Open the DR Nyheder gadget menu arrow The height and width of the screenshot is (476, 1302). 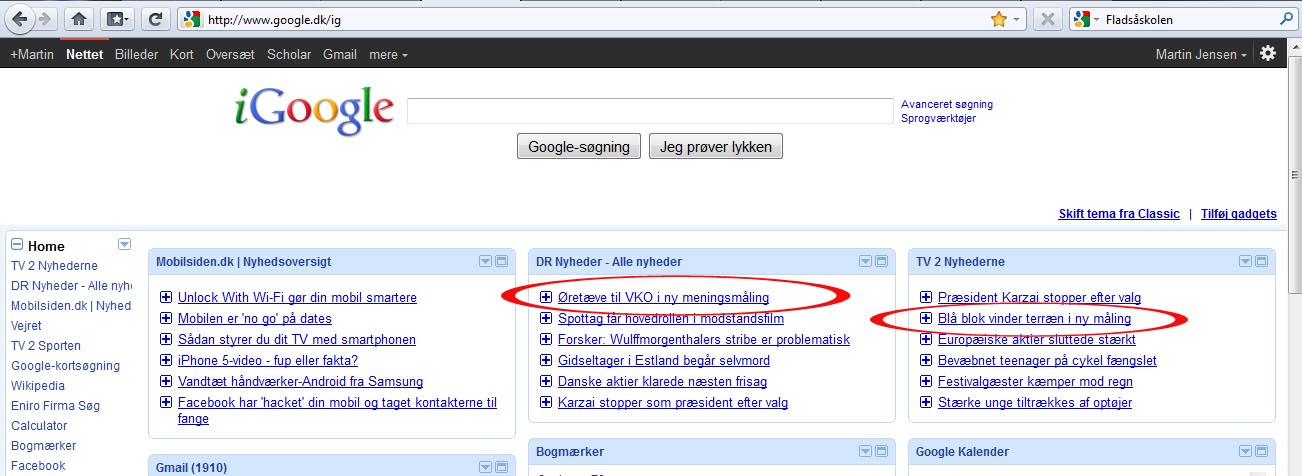click(865, 262)
